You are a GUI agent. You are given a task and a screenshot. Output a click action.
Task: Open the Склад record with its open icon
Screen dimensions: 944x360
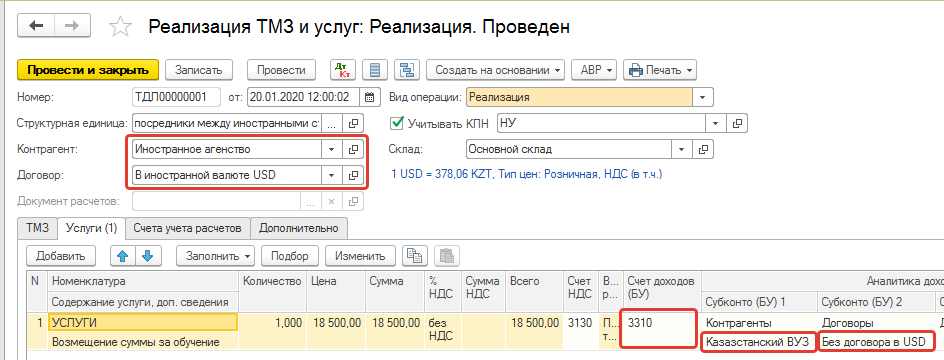pyautogui.click(x=703, y=149)
